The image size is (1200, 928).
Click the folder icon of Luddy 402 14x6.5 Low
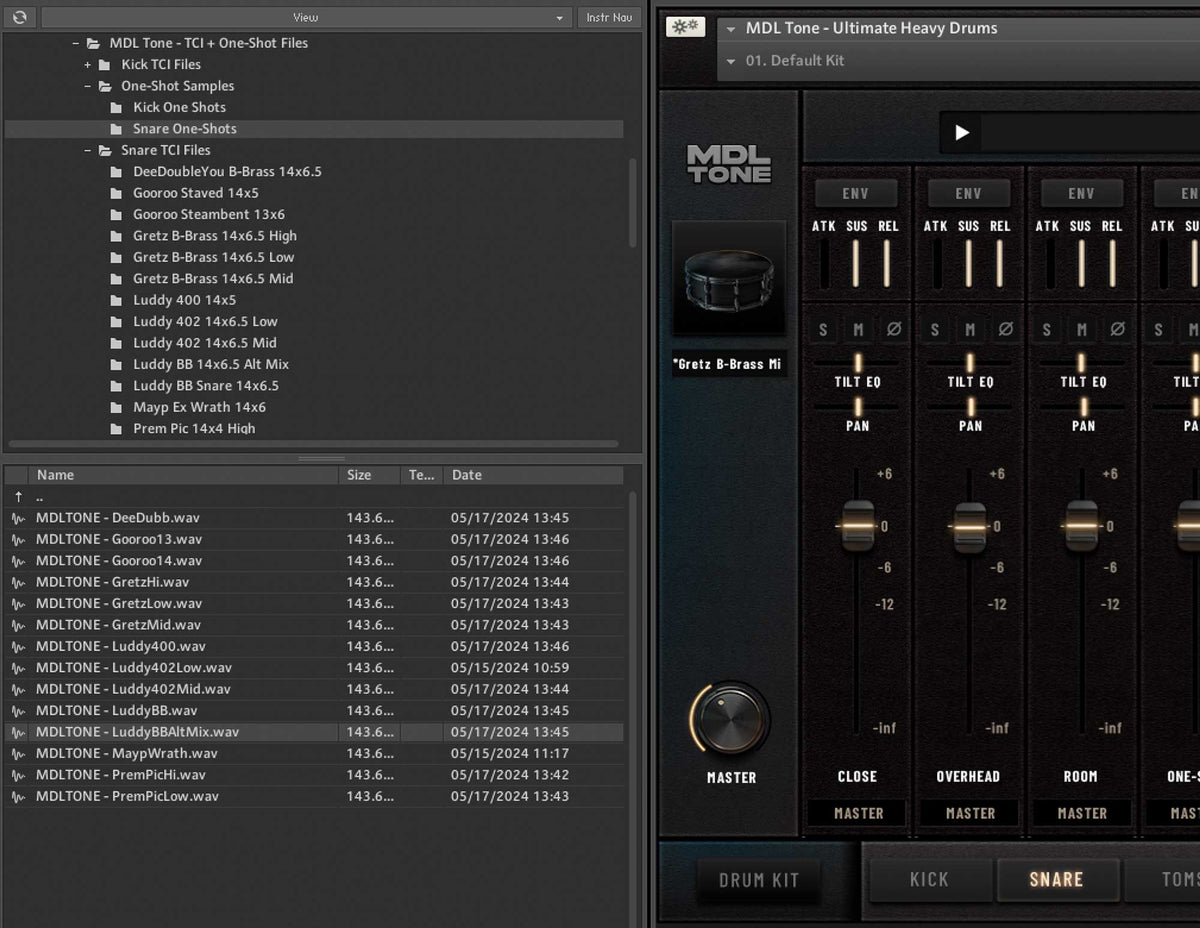(x=117, y=322)
